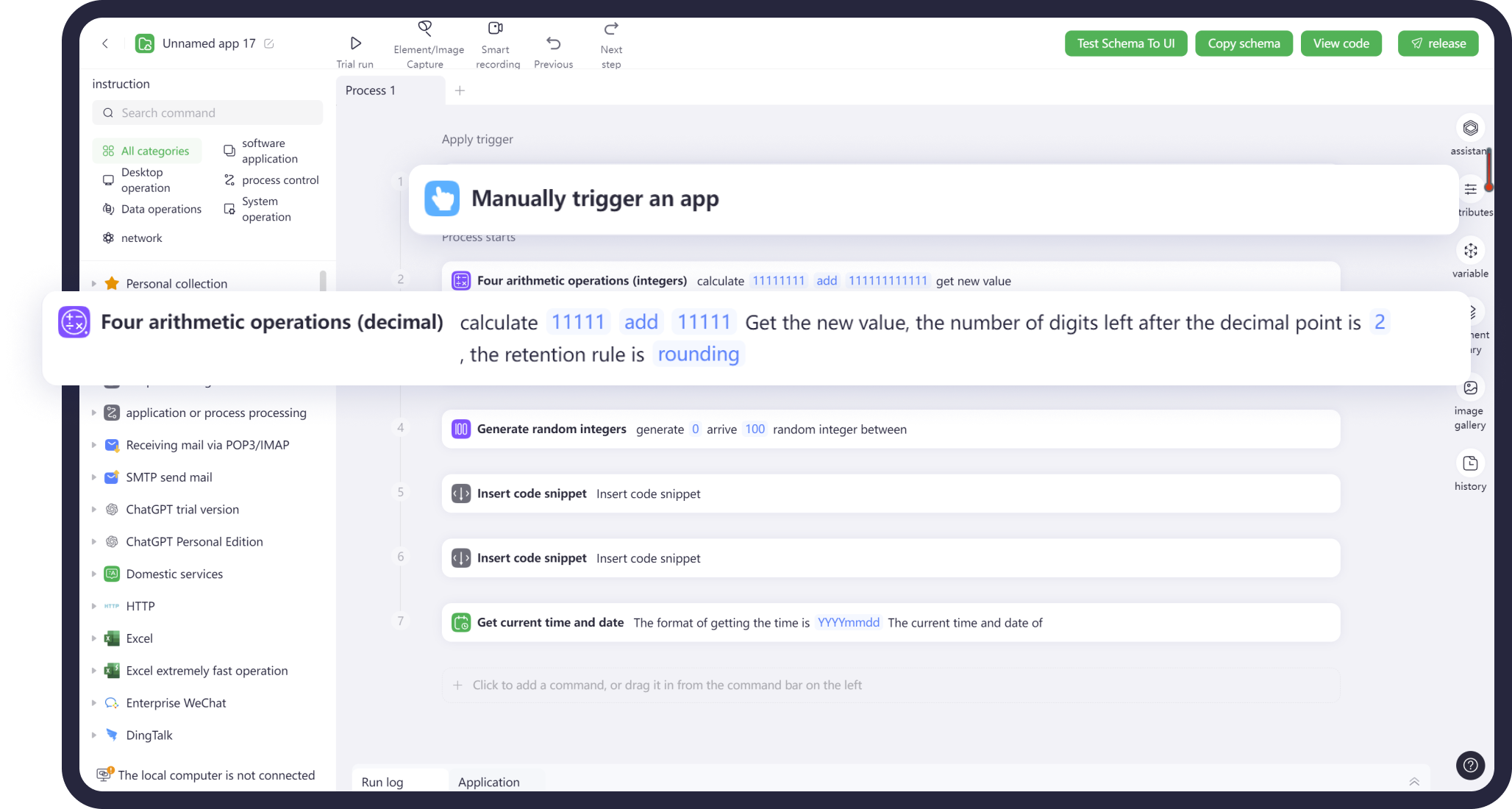The image size is (1512, 809).
Task: Click the Test Schema To UI button
Action: [x=1125, y=43]
